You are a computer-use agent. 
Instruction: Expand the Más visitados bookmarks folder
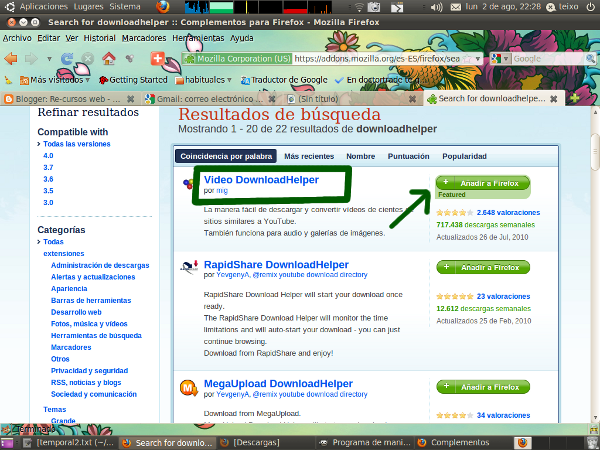pyautogui.click(x=55, y=80)
